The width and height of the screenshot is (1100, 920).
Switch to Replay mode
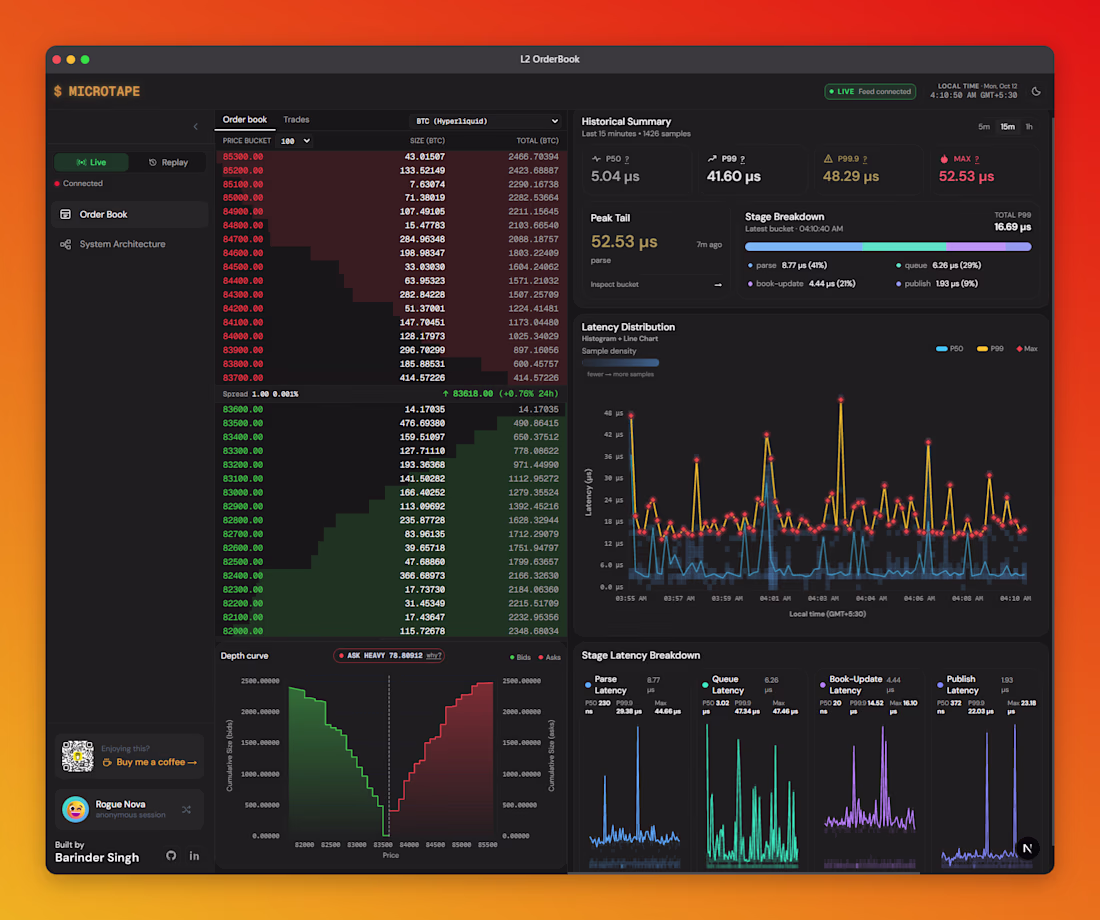pos(168,162)
